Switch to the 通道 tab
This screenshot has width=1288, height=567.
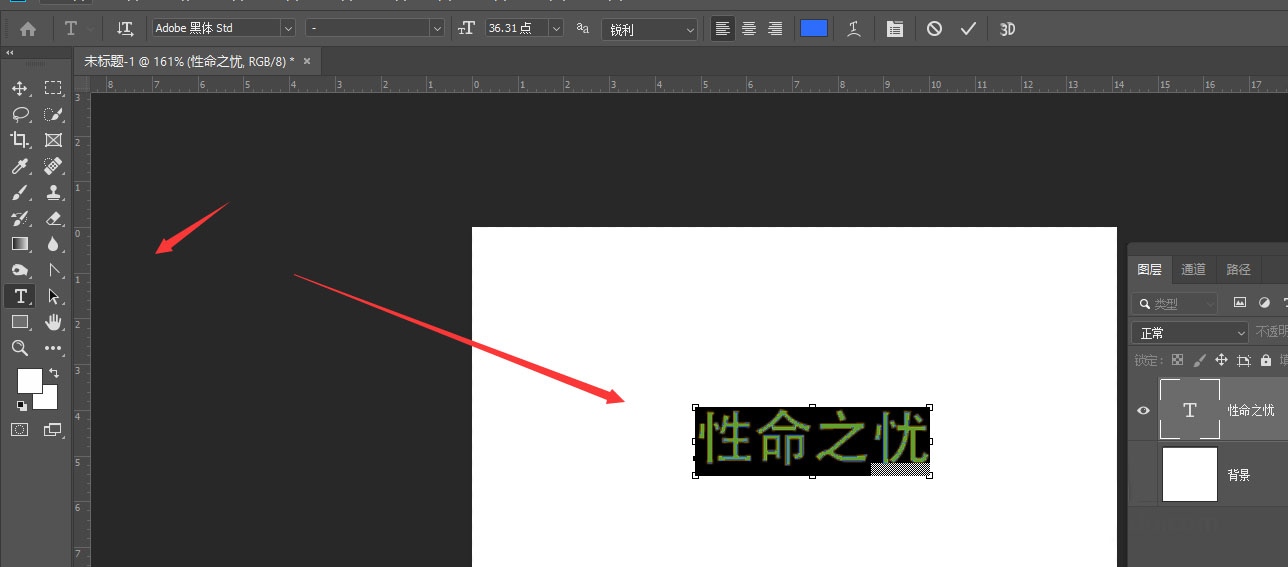(1193, 269)
